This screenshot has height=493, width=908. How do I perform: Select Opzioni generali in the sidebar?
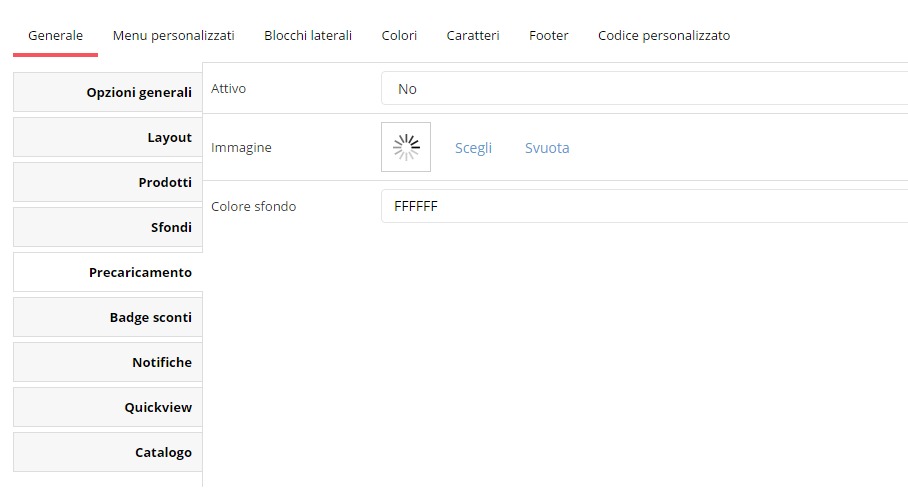(x=108, y=92)
